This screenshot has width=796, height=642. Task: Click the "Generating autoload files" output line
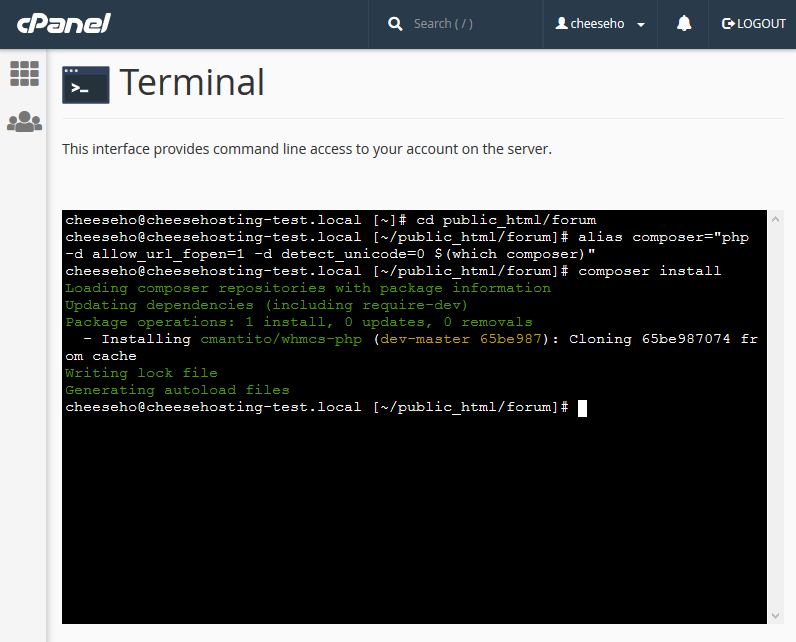[177, 390]
